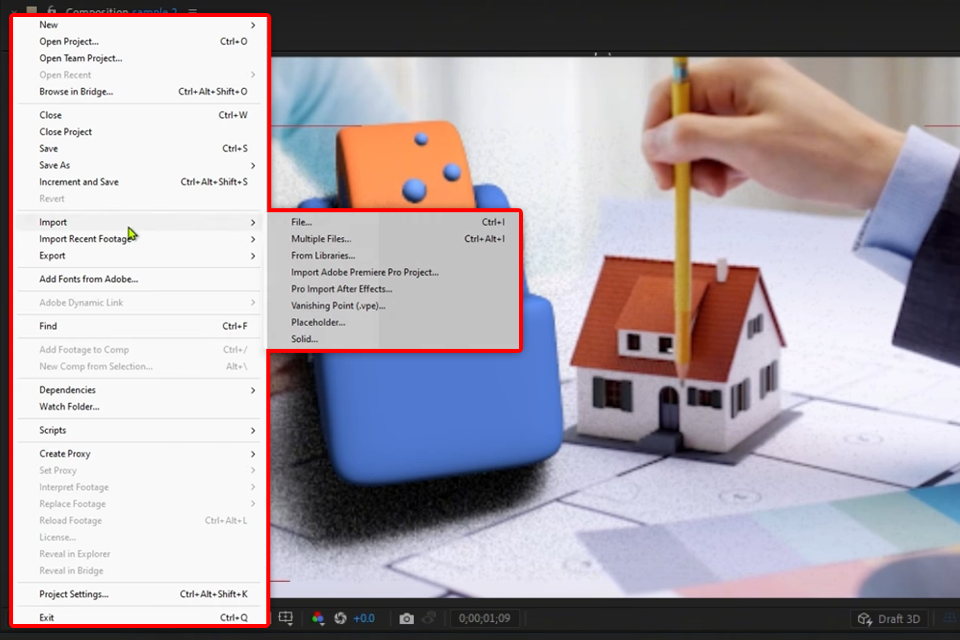Choose Solid... in the Import submenu

tap(395, 339)
